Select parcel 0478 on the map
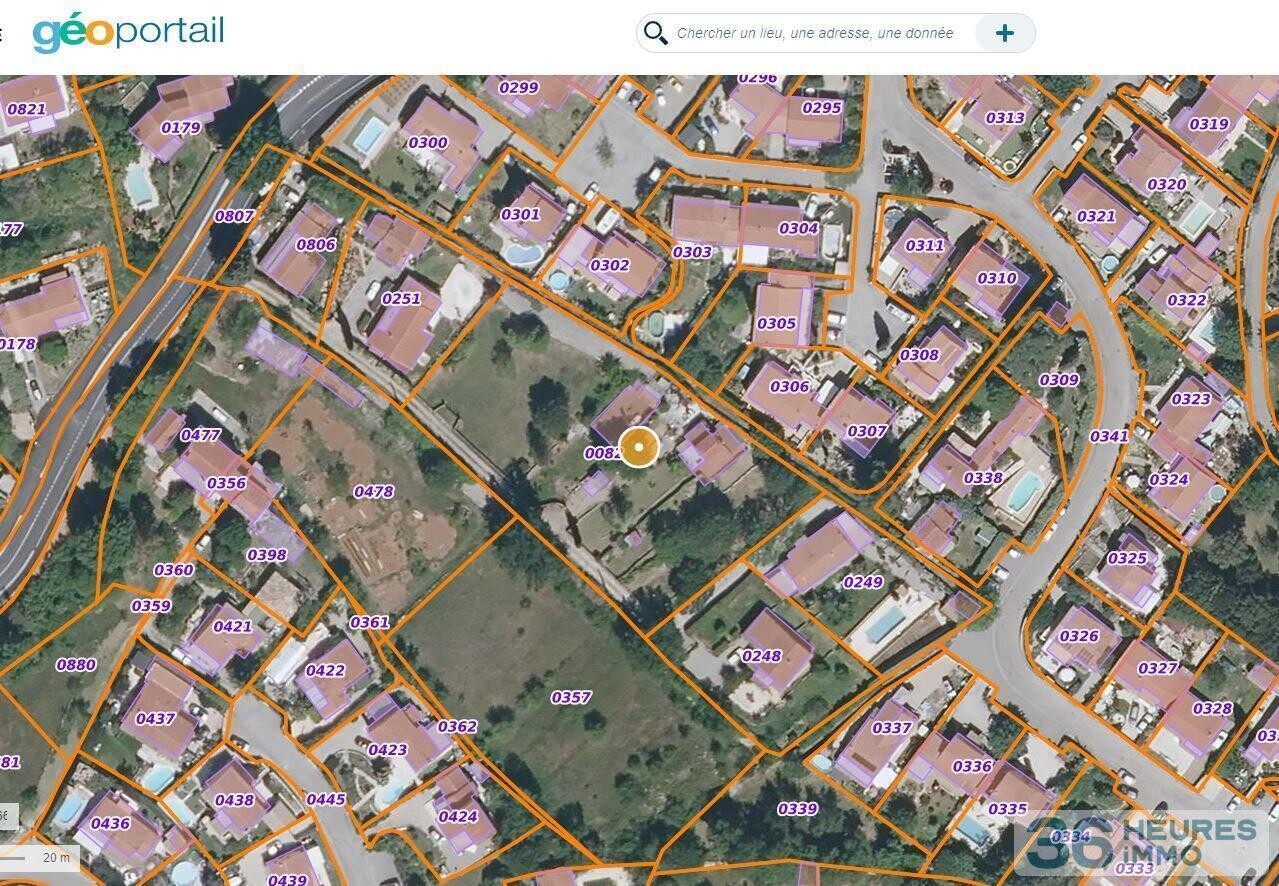1279x886 pixels. tap(373, 491)
